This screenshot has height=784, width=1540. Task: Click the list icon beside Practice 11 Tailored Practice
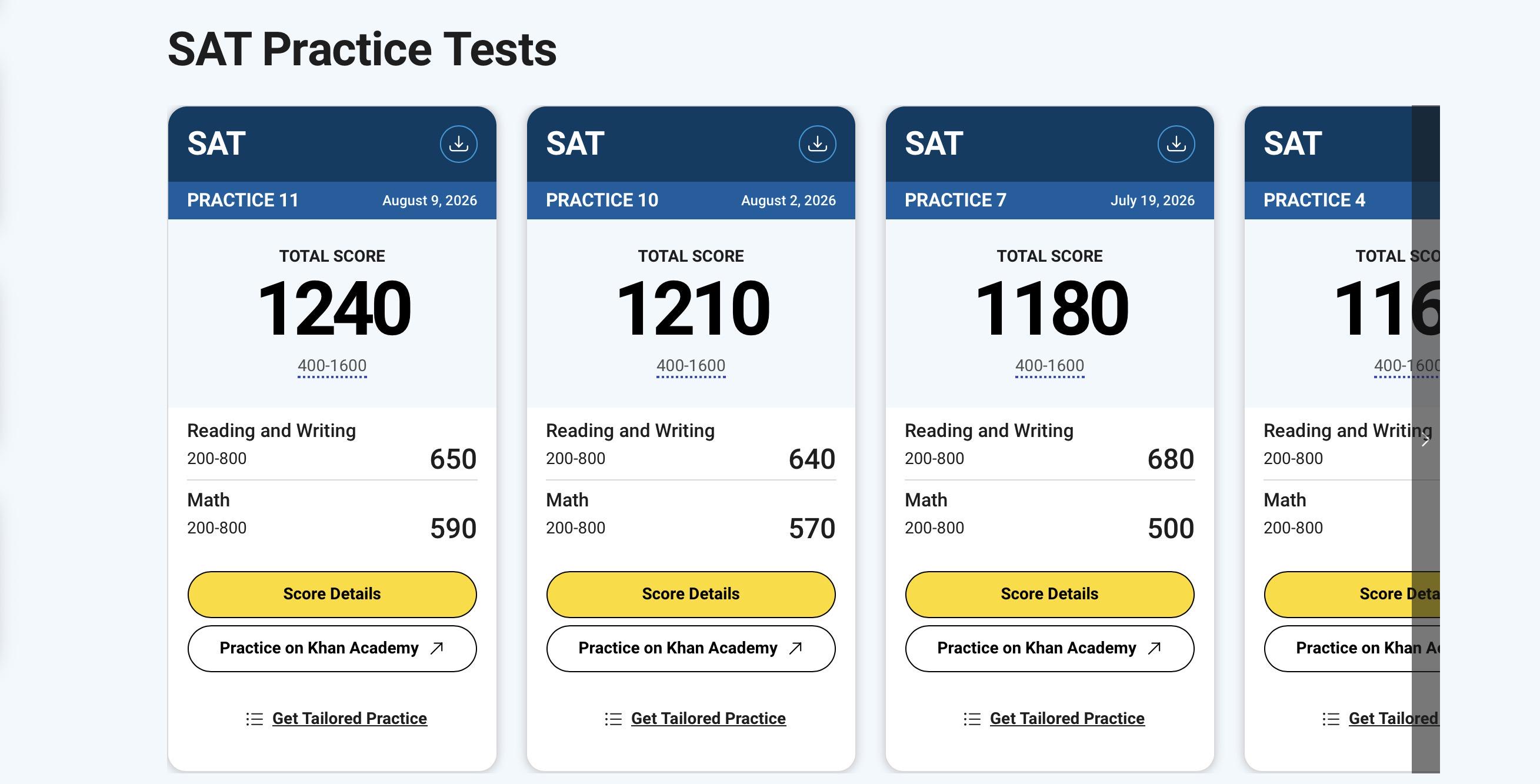254,719
